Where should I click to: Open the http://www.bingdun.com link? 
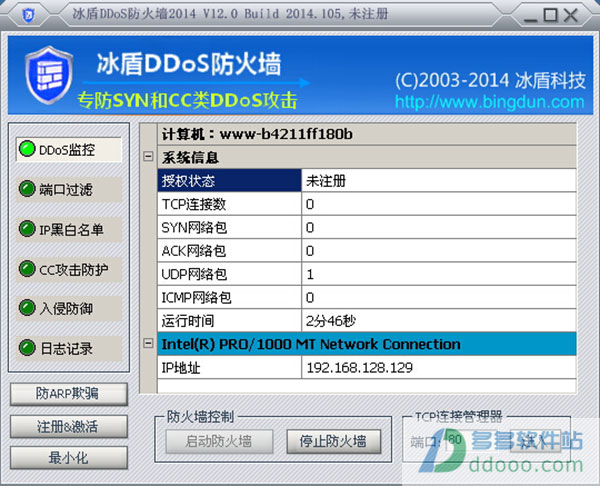pyautogui.click(x=490, y=102)
